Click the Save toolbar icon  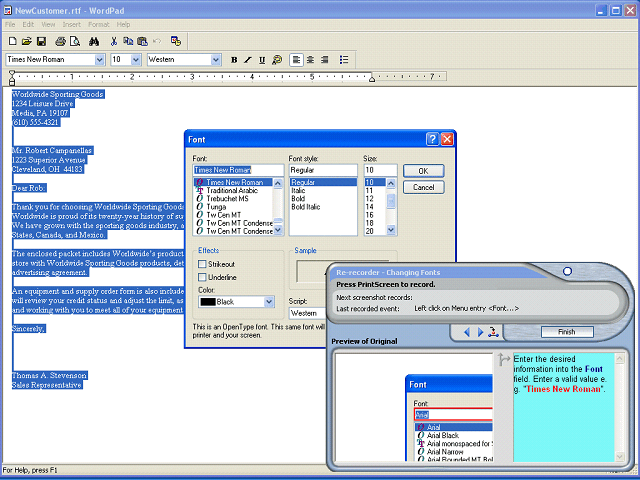pos(41,41)
